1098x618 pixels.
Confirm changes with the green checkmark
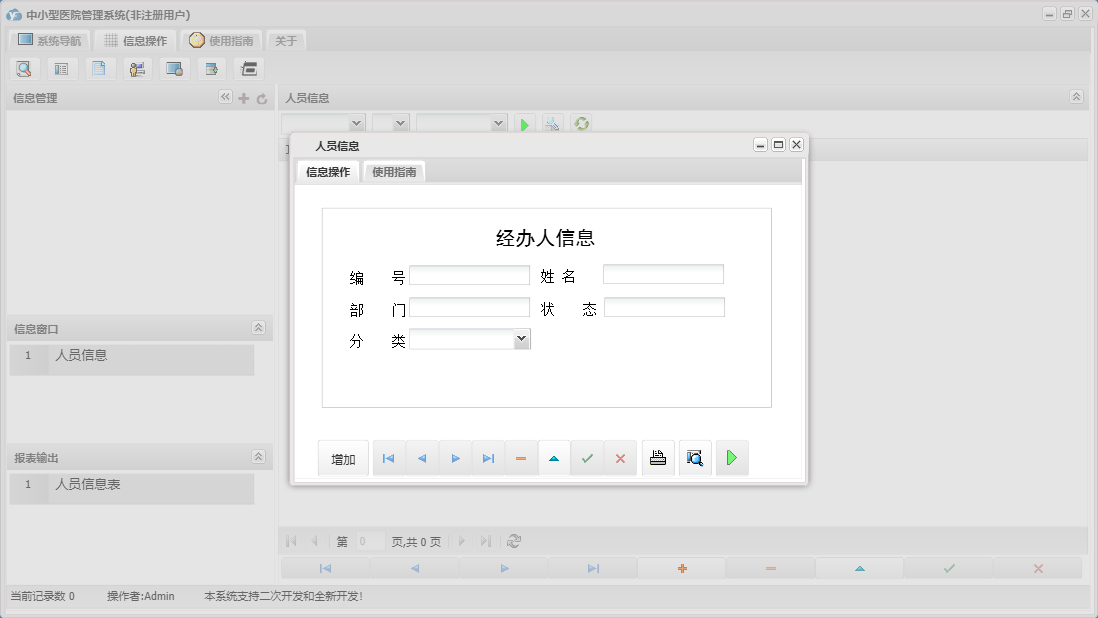point(587,457)
